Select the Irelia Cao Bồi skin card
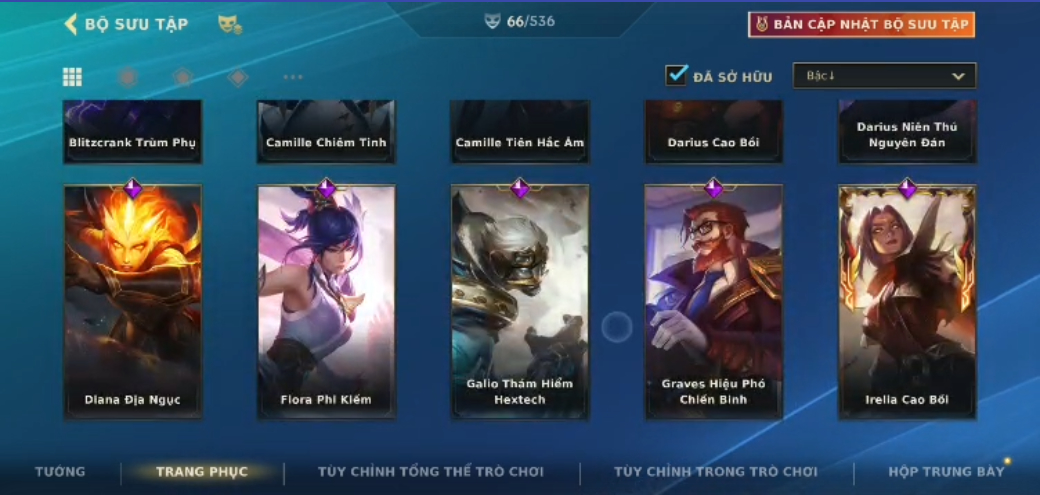 [907, 302]
